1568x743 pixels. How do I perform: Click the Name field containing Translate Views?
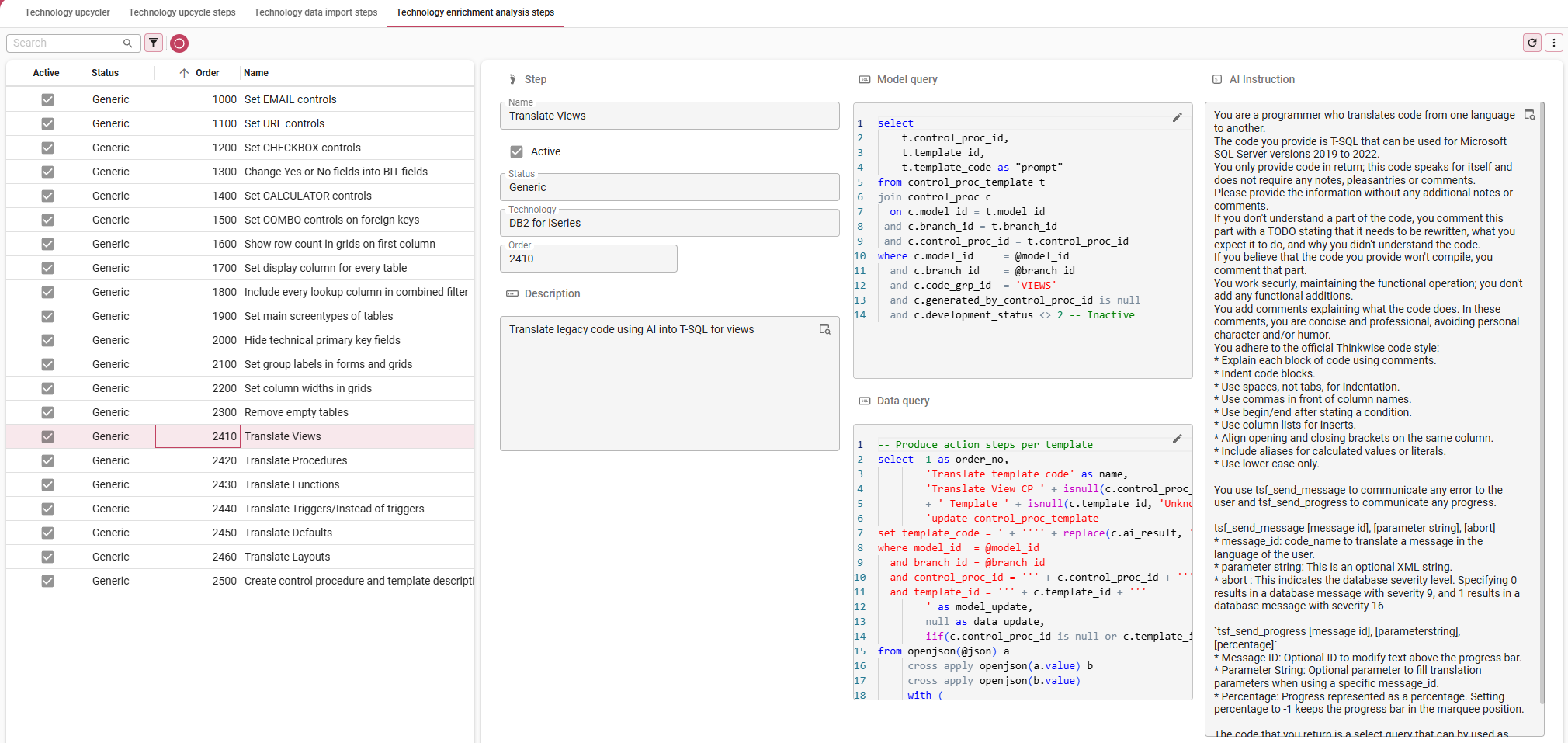pos(669,116)
